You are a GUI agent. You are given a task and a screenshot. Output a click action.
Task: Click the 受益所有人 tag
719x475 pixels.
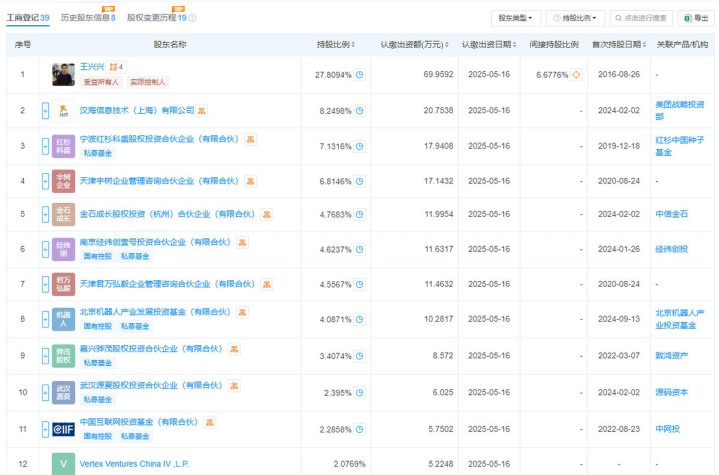coord(101,82)
